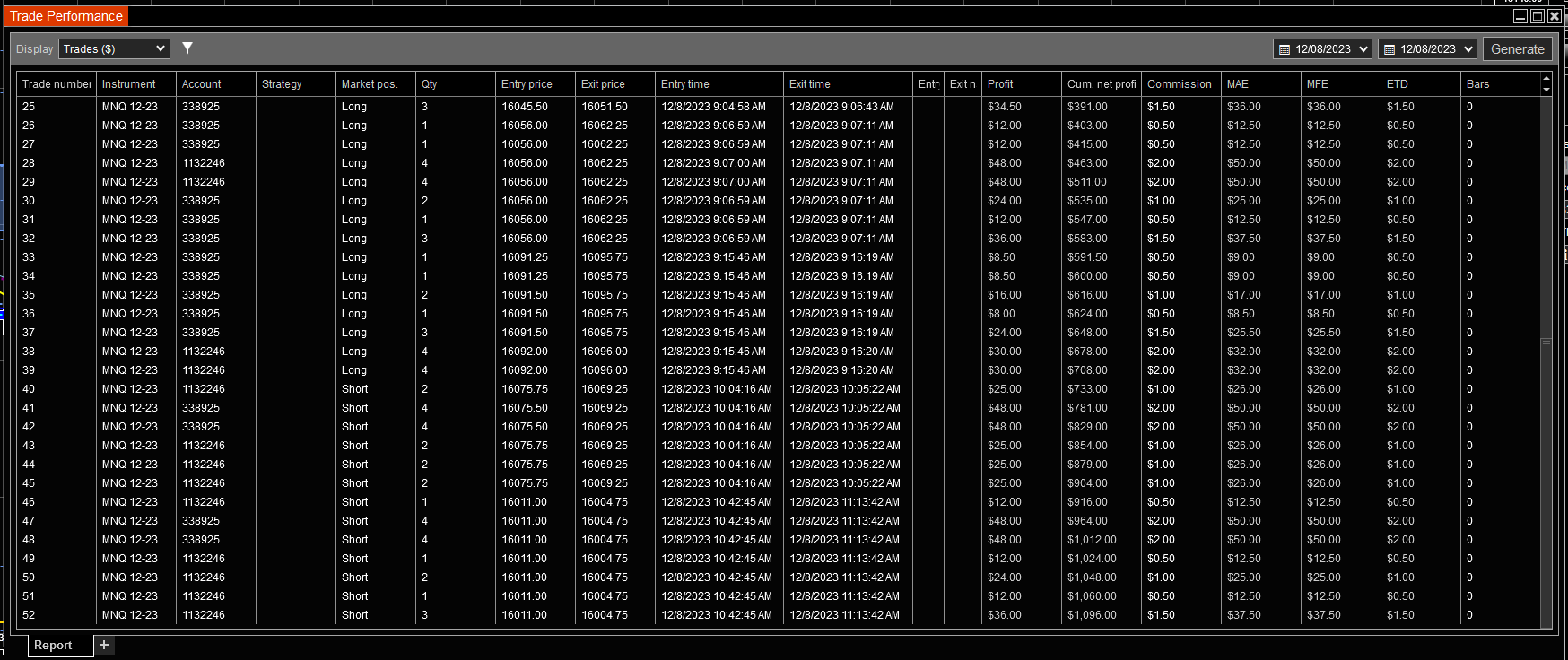Screen dimensions: 1568x660
Task: Click account 1132246 in trade 28 row
Action: (216, 163)
